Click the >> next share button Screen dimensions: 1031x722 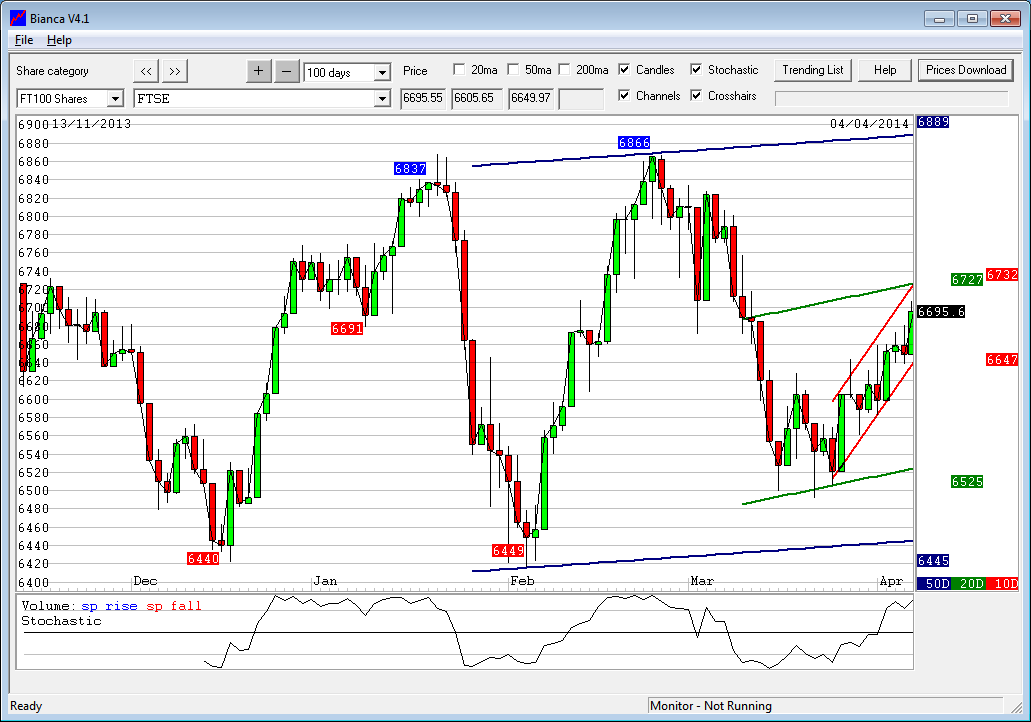(175, 70)
